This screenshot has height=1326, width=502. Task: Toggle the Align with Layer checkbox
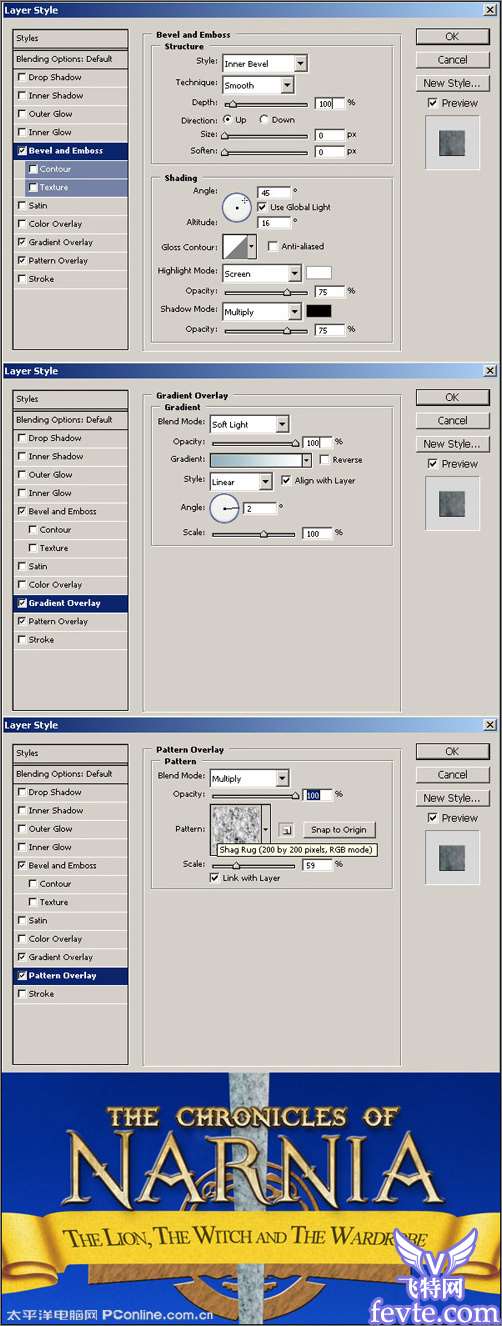[286, 480]
